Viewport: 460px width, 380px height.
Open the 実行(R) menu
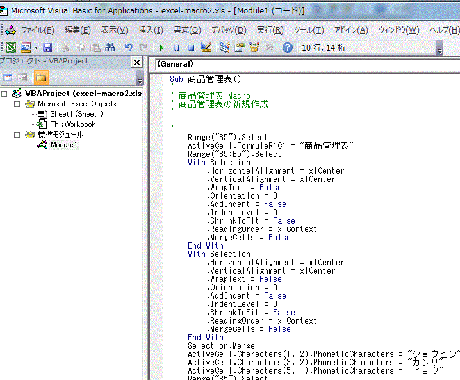(270, 30)
